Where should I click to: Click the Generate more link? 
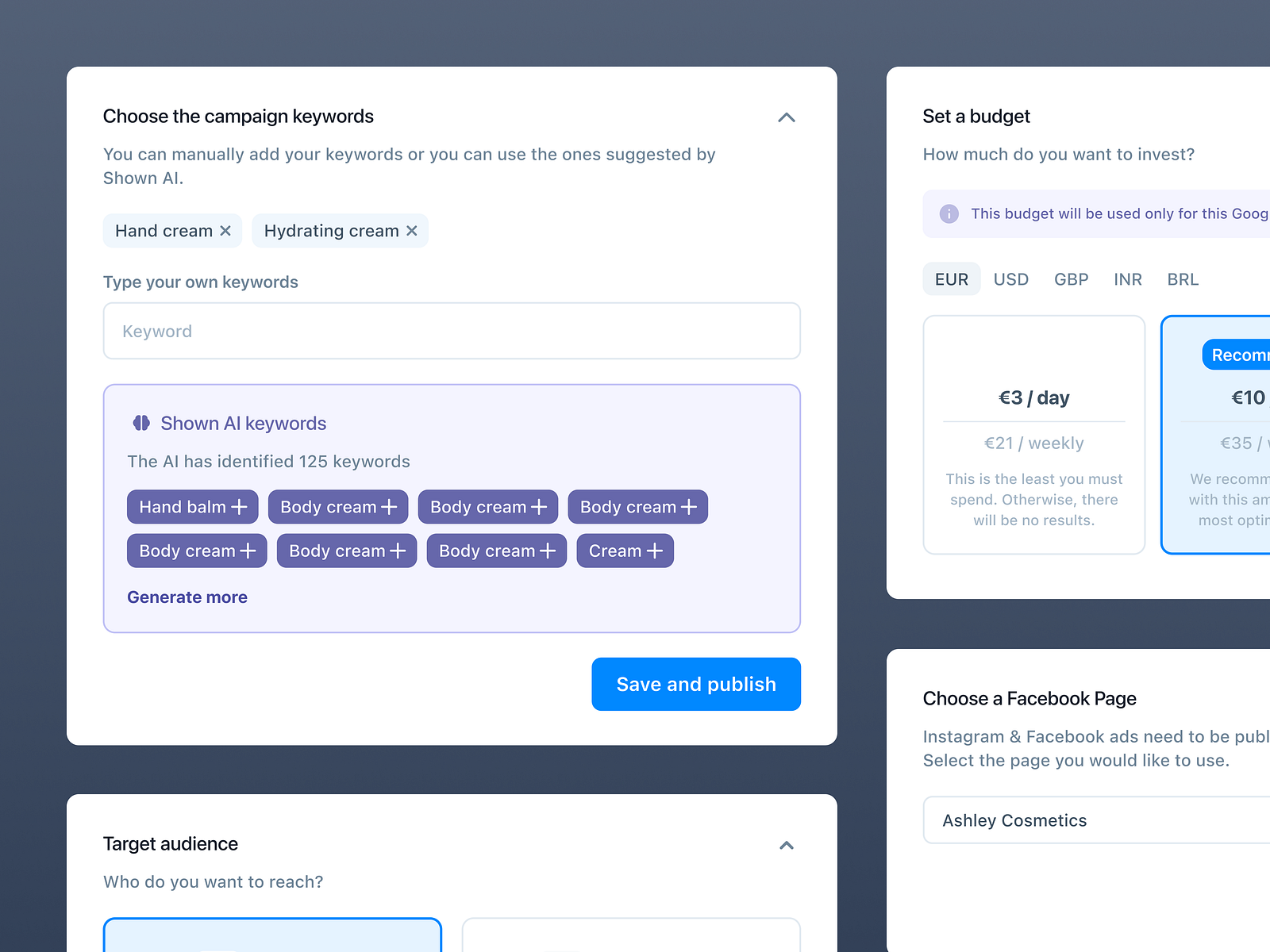(x=187, y=597)
